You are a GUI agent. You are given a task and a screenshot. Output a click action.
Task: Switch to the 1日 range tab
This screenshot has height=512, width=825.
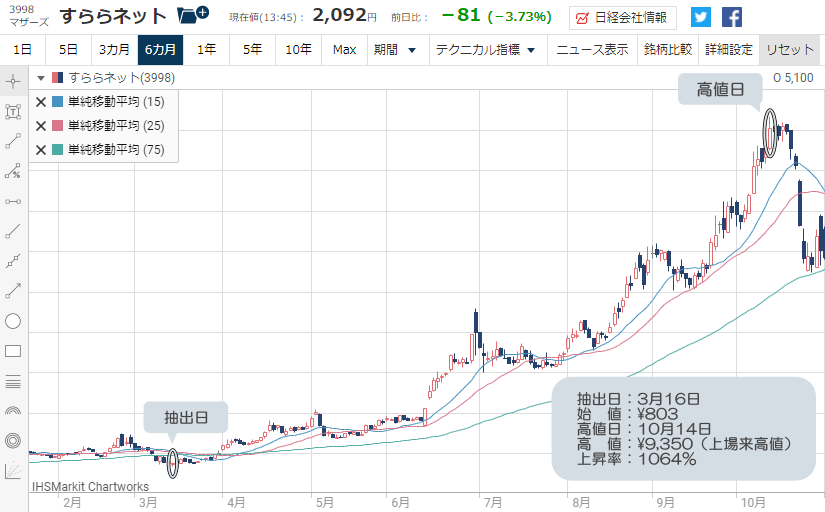[23, 50]
